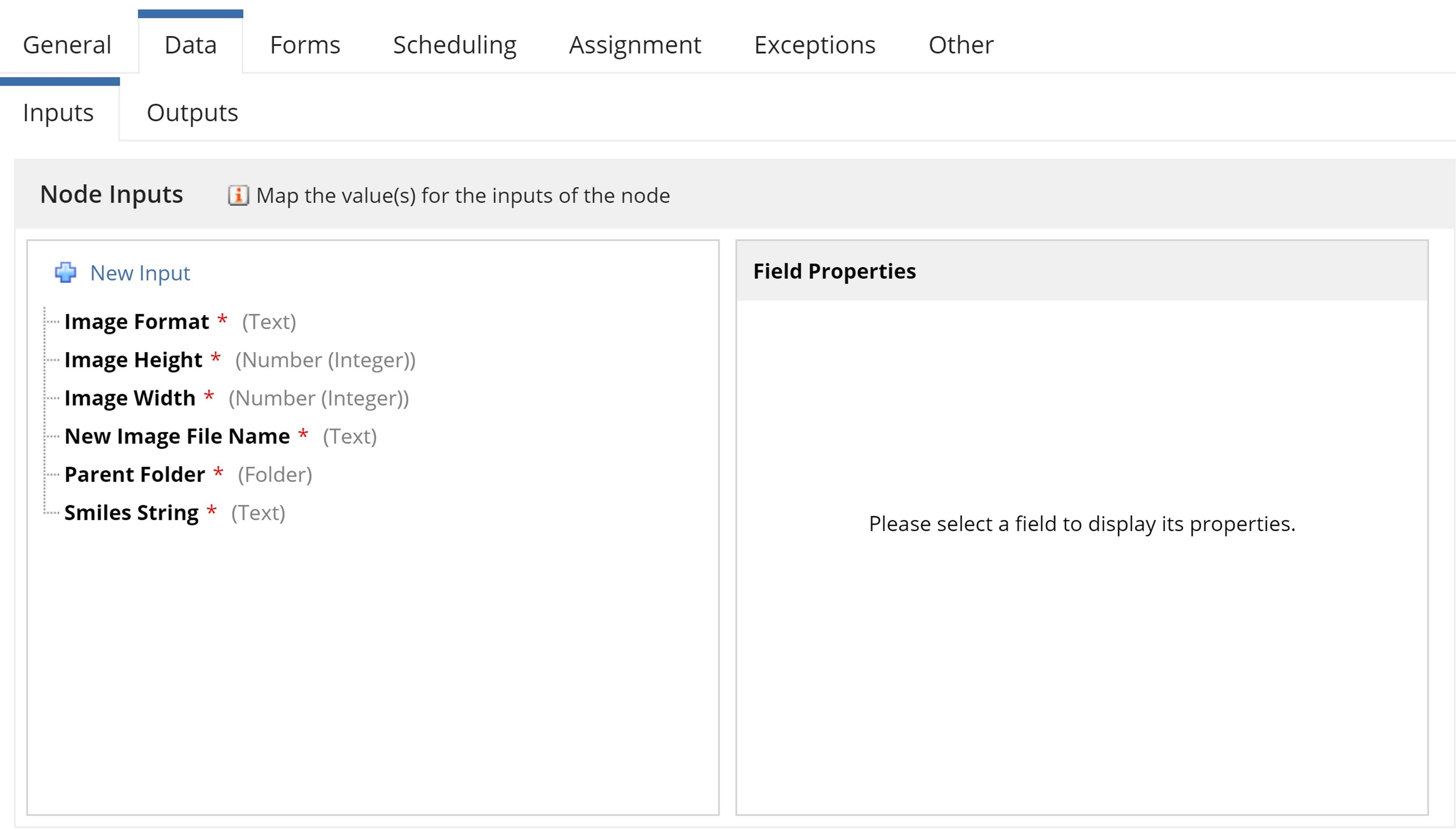Select the Data tab
The image size is (1456, 830).
190,44
